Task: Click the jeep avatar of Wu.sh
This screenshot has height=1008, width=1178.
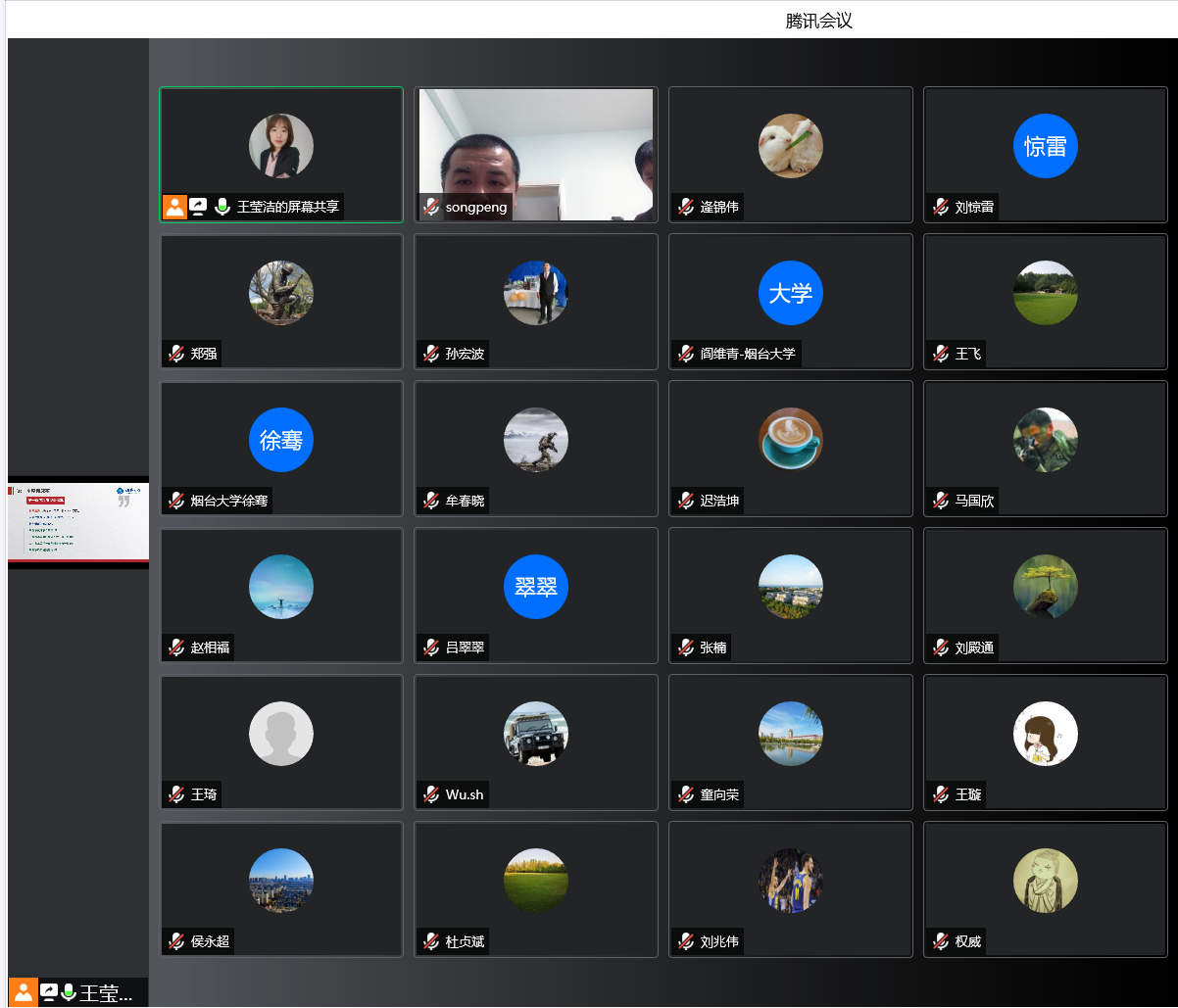Action: (x=535, y=734)
